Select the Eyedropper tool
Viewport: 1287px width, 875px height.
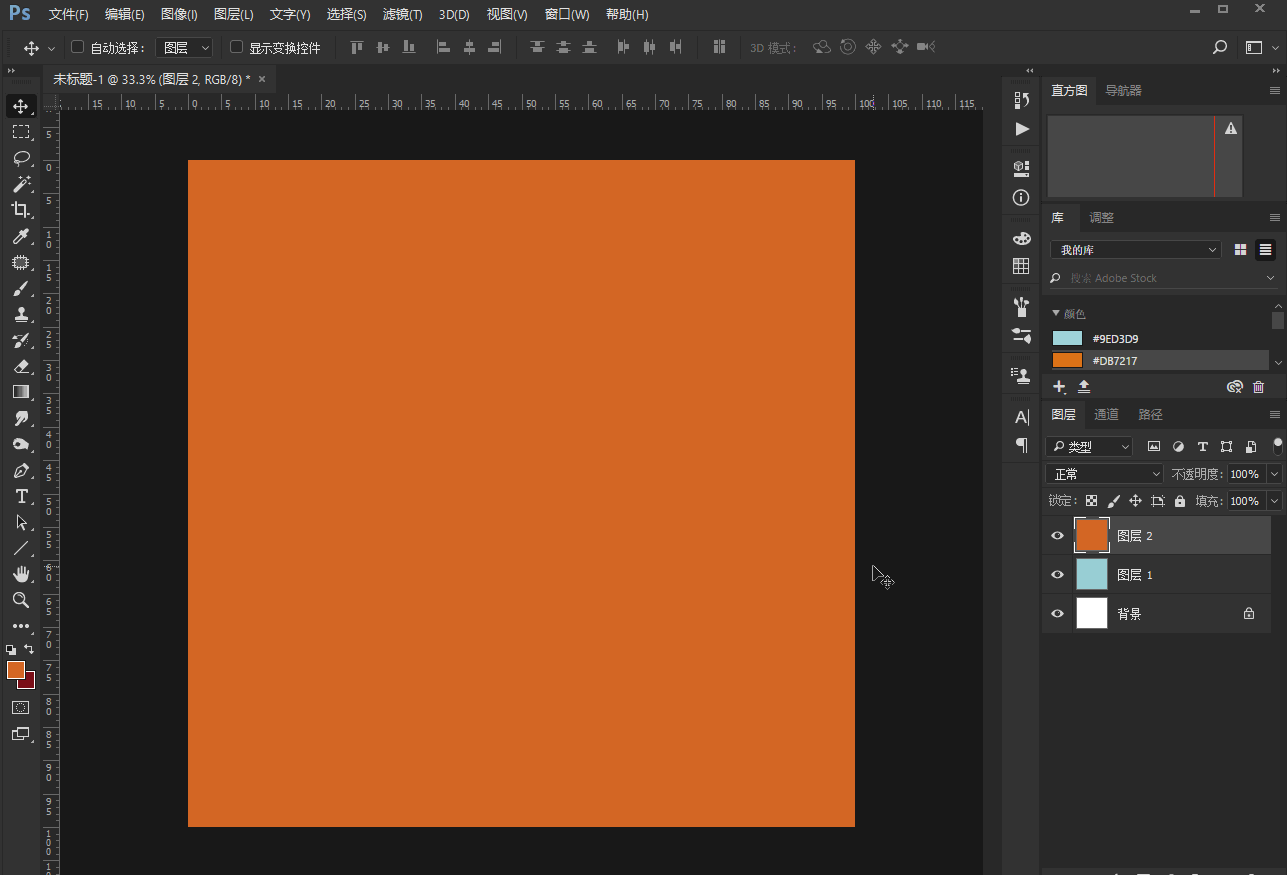[x=20, y=236]
